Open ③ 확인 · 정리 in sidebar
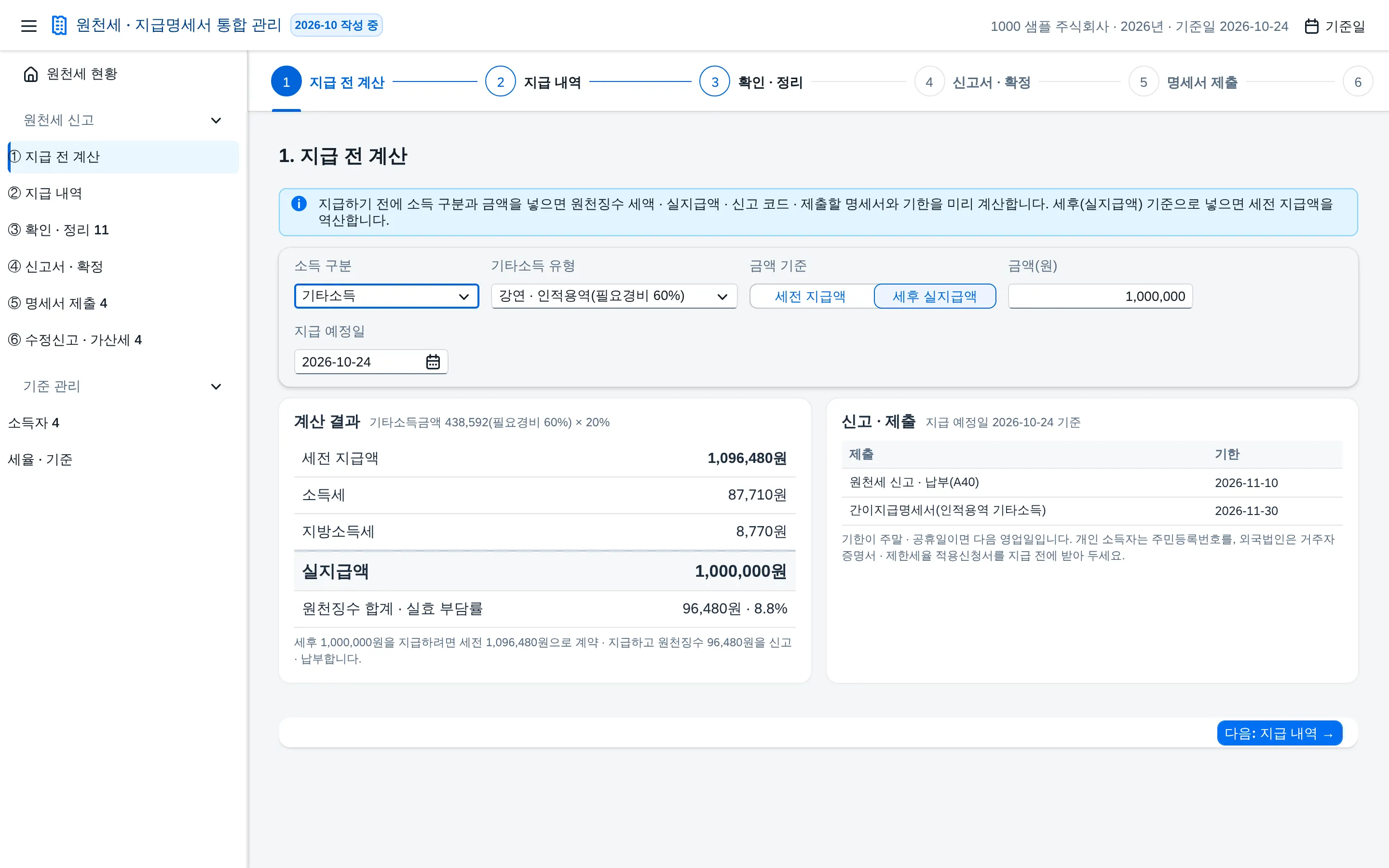Screen dimensions: 1389x868 [123, 230]
